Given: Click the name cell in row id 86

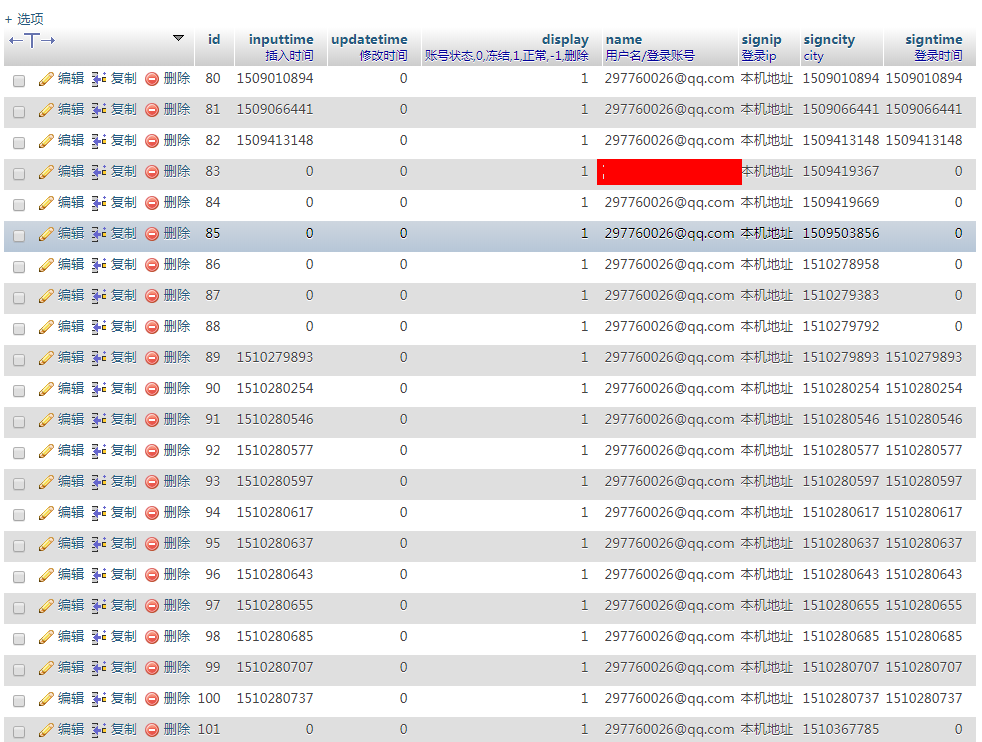Looking at the screenshot, I should coord(669,265).
